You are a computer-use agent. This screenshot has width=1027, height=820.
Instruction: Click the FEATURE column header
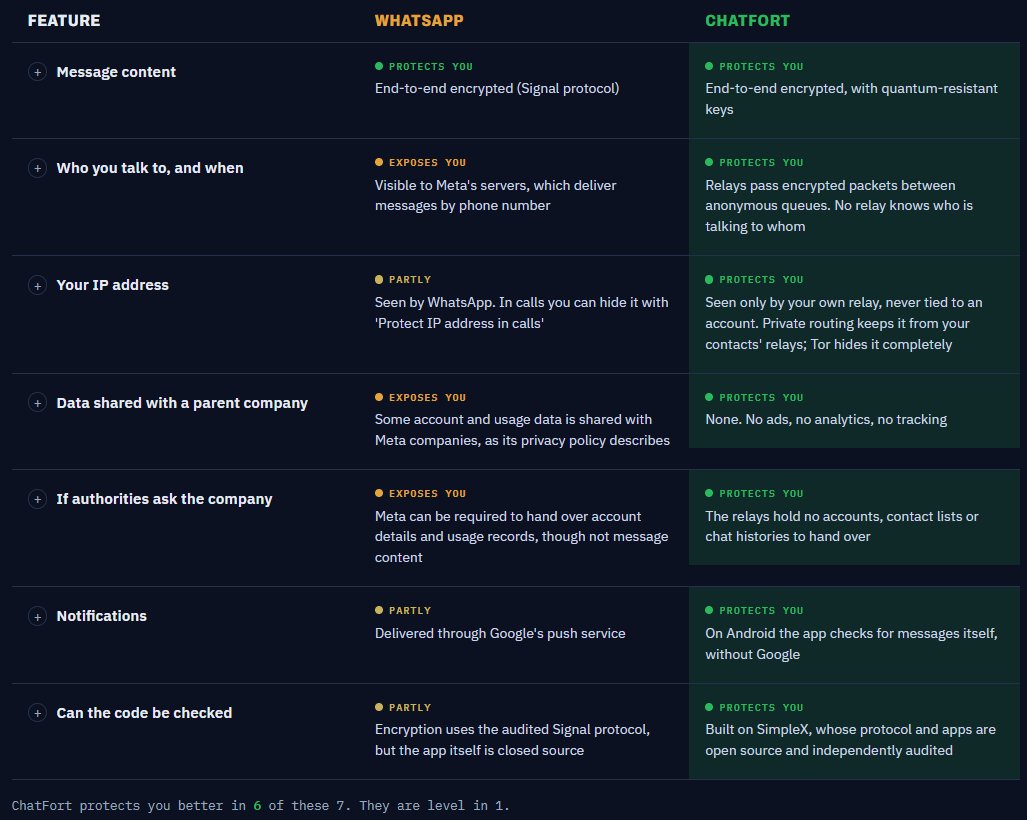64,20
